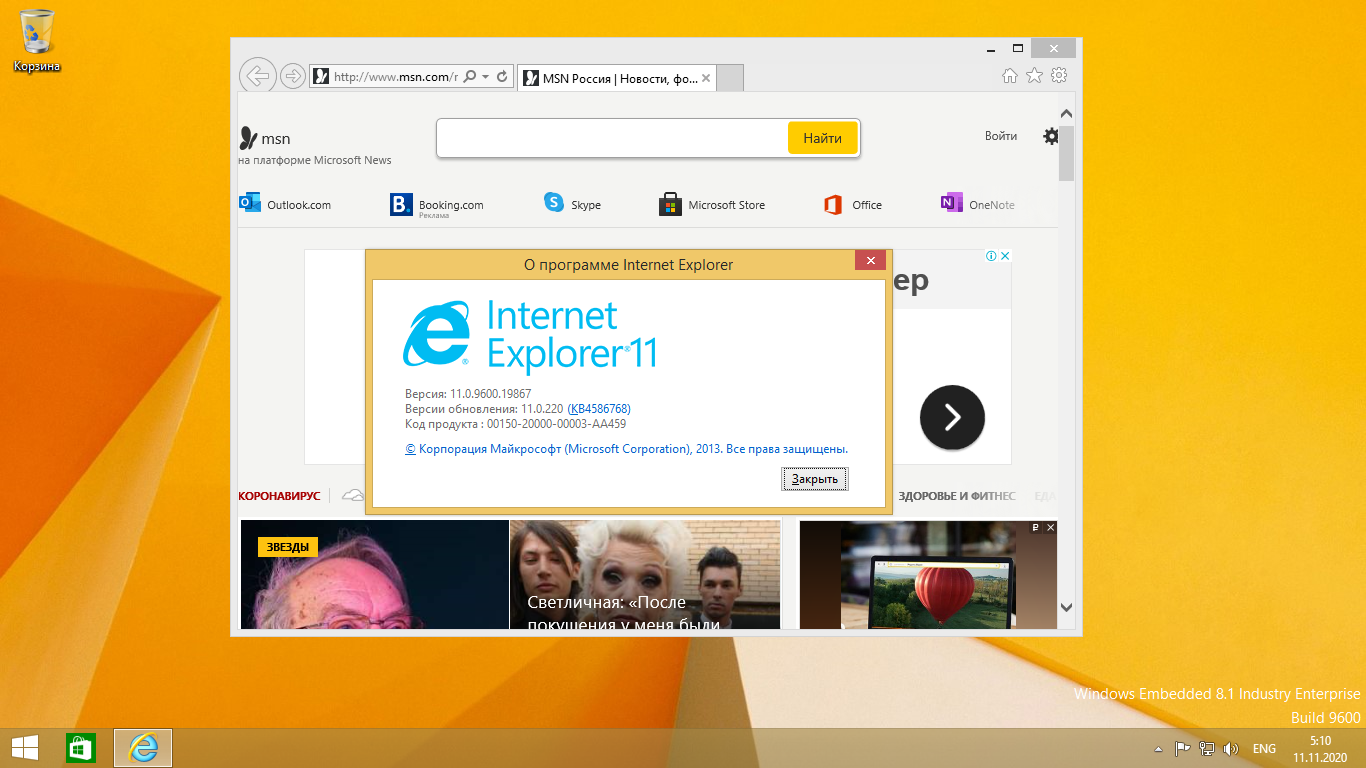Viewport: 1366px width, 768px height.
Task: Open the IE Tools gear icon
Action: (x=1059, y=76)
